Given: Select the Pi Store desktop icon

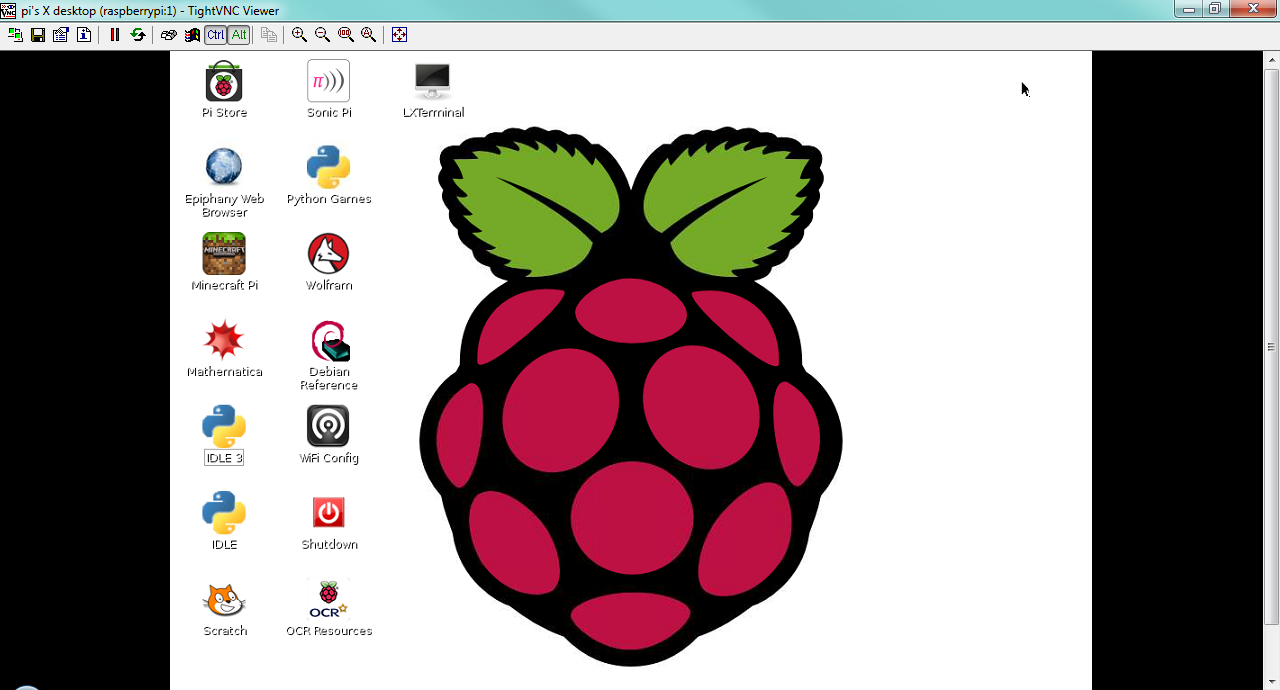Looking at the screenshot, I should (224, 90).
